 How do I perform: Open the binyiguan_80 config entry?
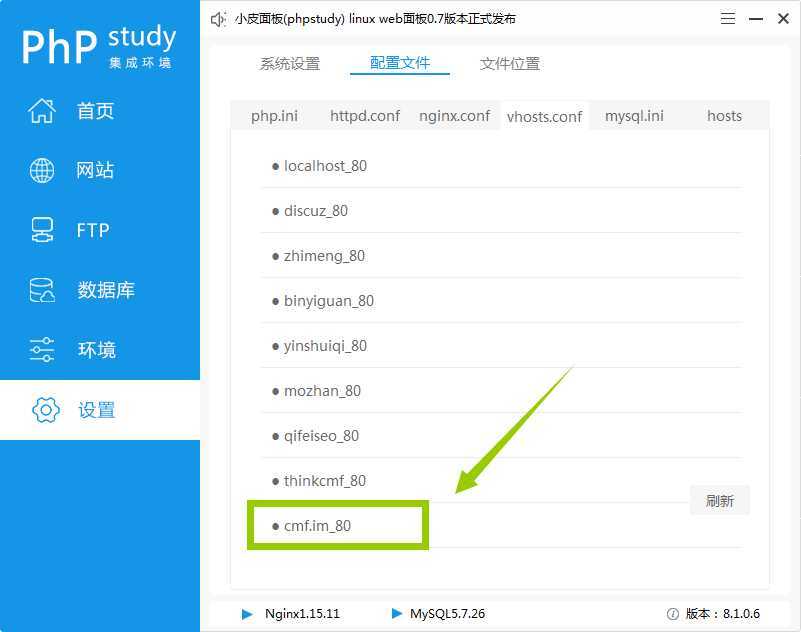(501, 301)
